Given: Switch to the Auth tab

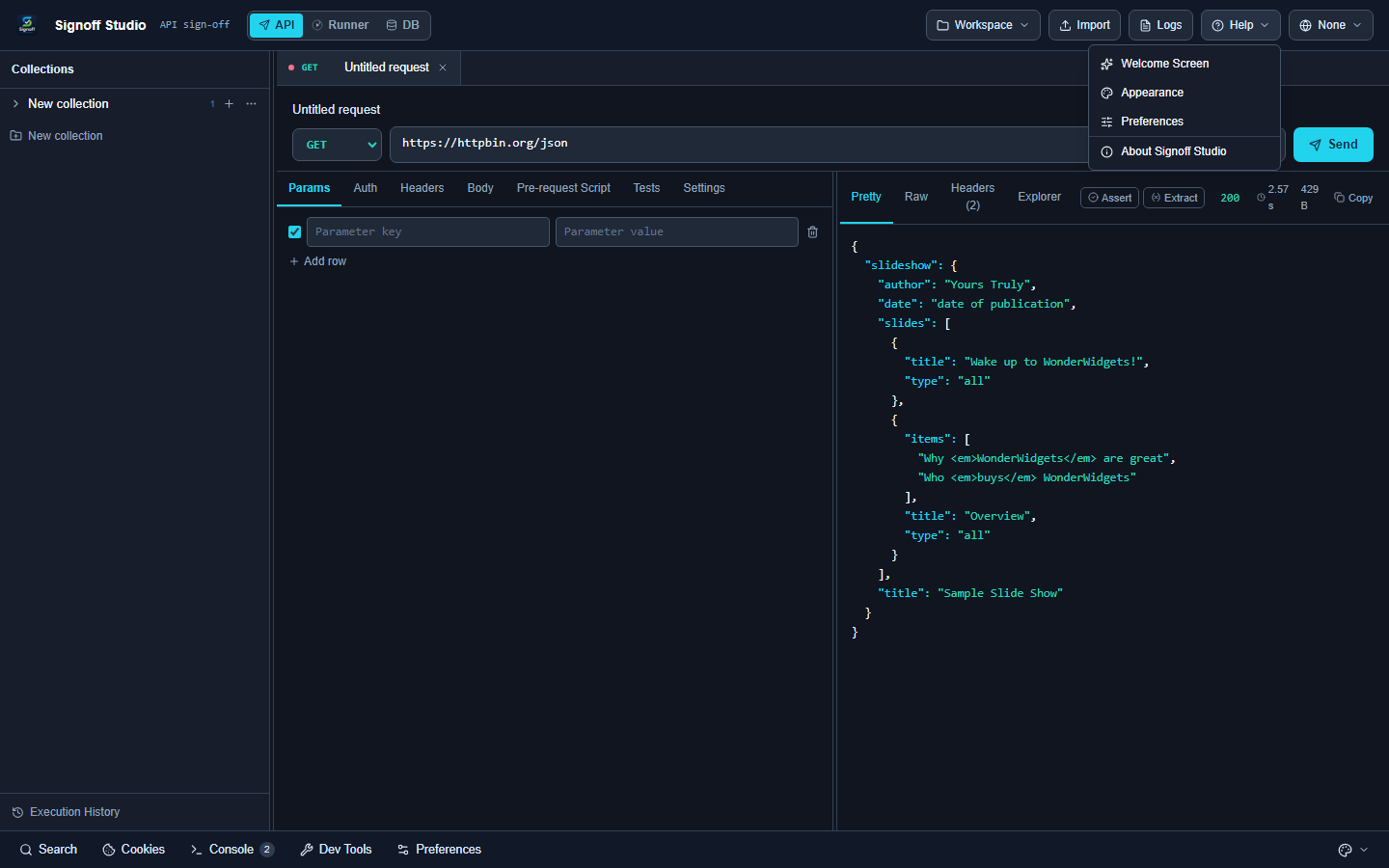Looking at the screenshot, I should click(x=366, y=188).
